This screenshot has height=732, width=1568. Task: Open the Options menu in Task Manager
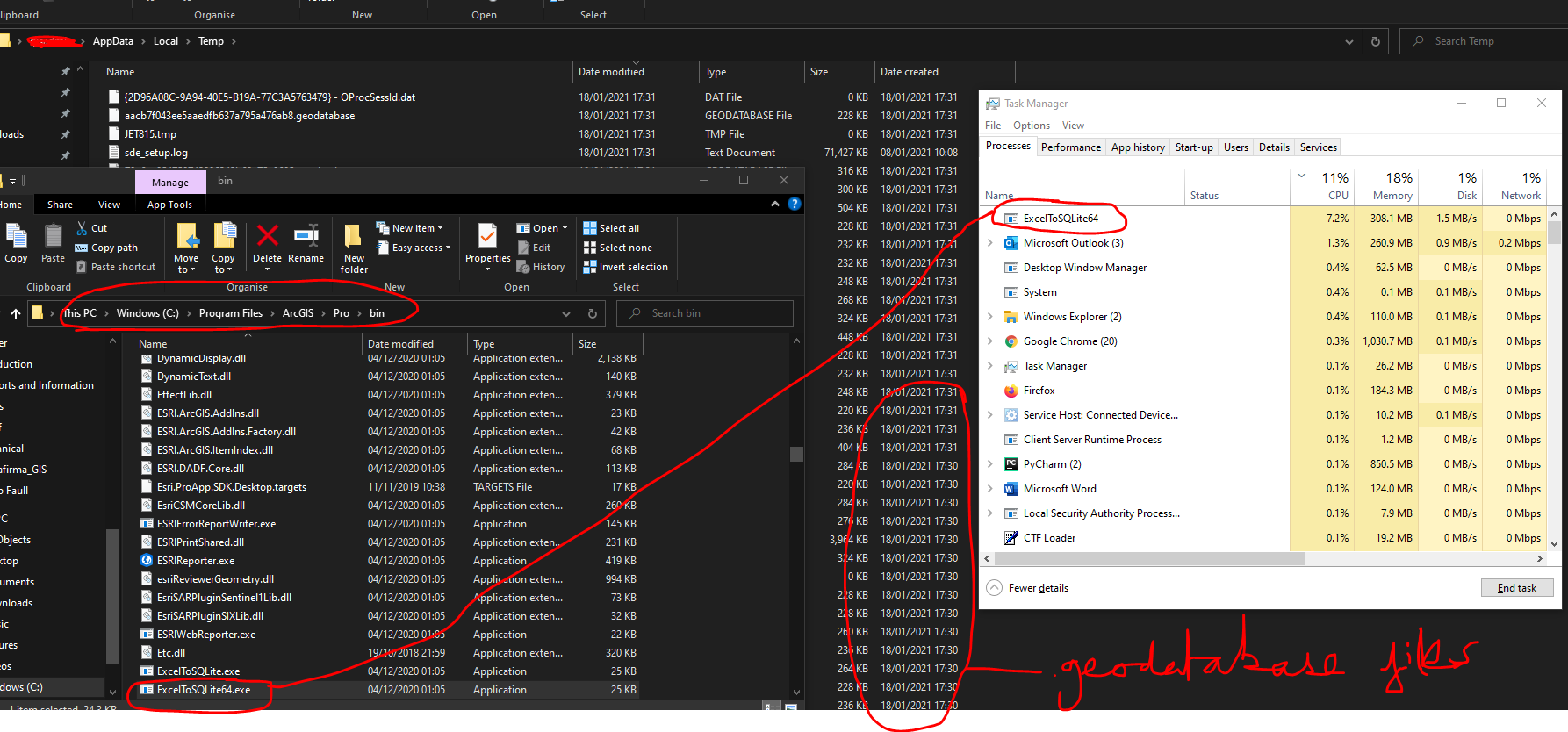pos(1031,126)
